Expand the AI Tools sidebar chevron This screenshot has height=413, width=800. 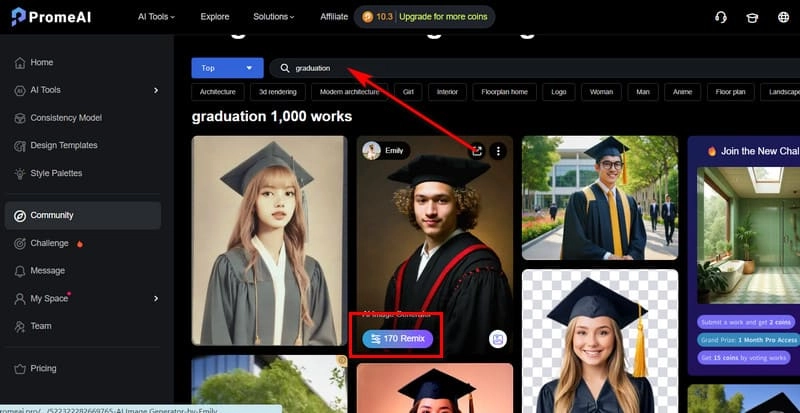click(156, 90)
